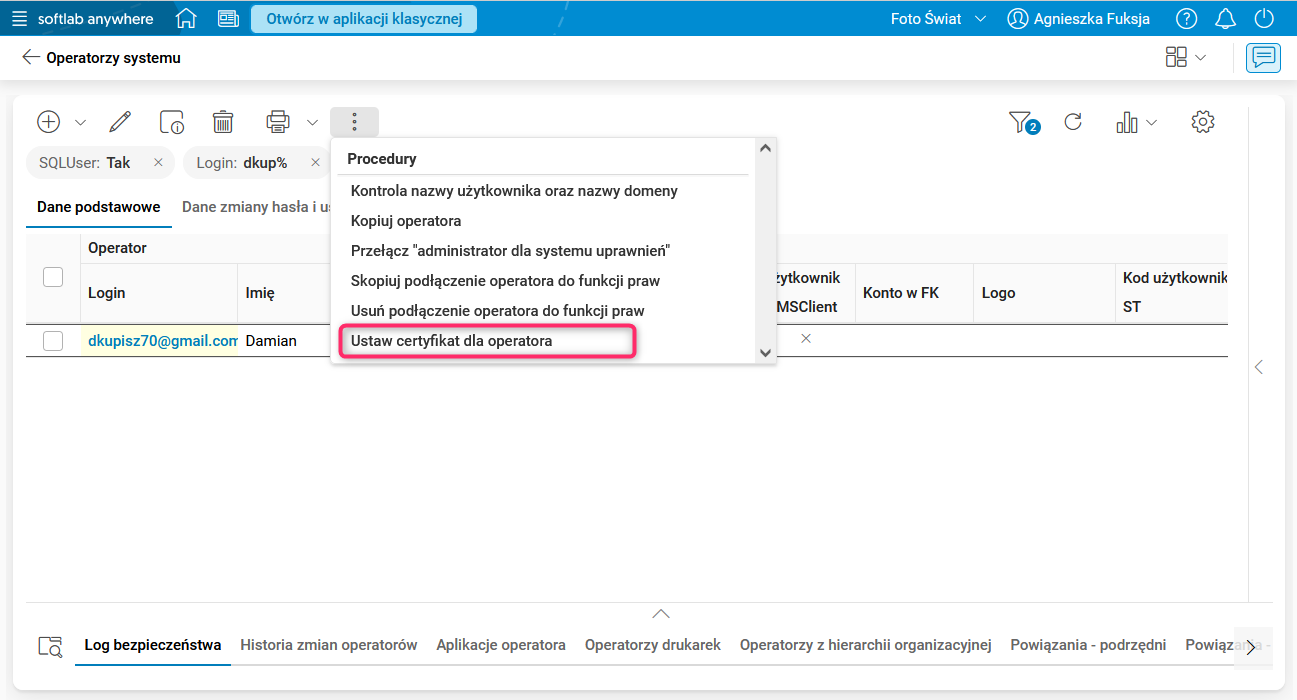
Task: Open Operatorzy drukarek tab
Action: [653, 645]
